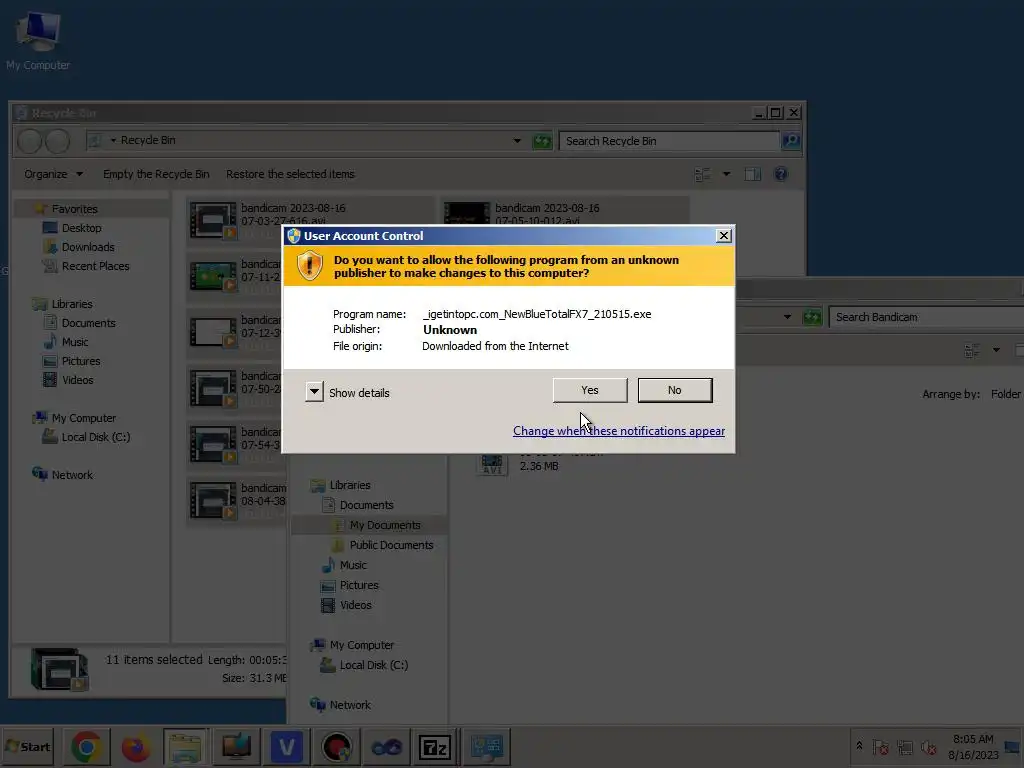Click the network tray icon
The height and width of the screenshot is (768, 1024).
point(904,746)
